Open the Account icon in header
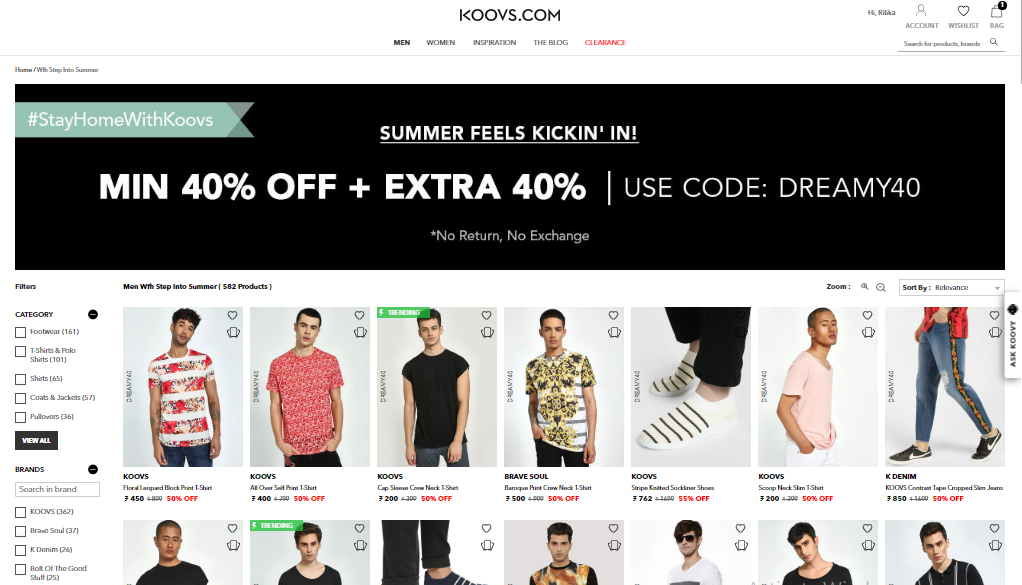Screen dimensions: 1022x585 [x=921, y=11]
